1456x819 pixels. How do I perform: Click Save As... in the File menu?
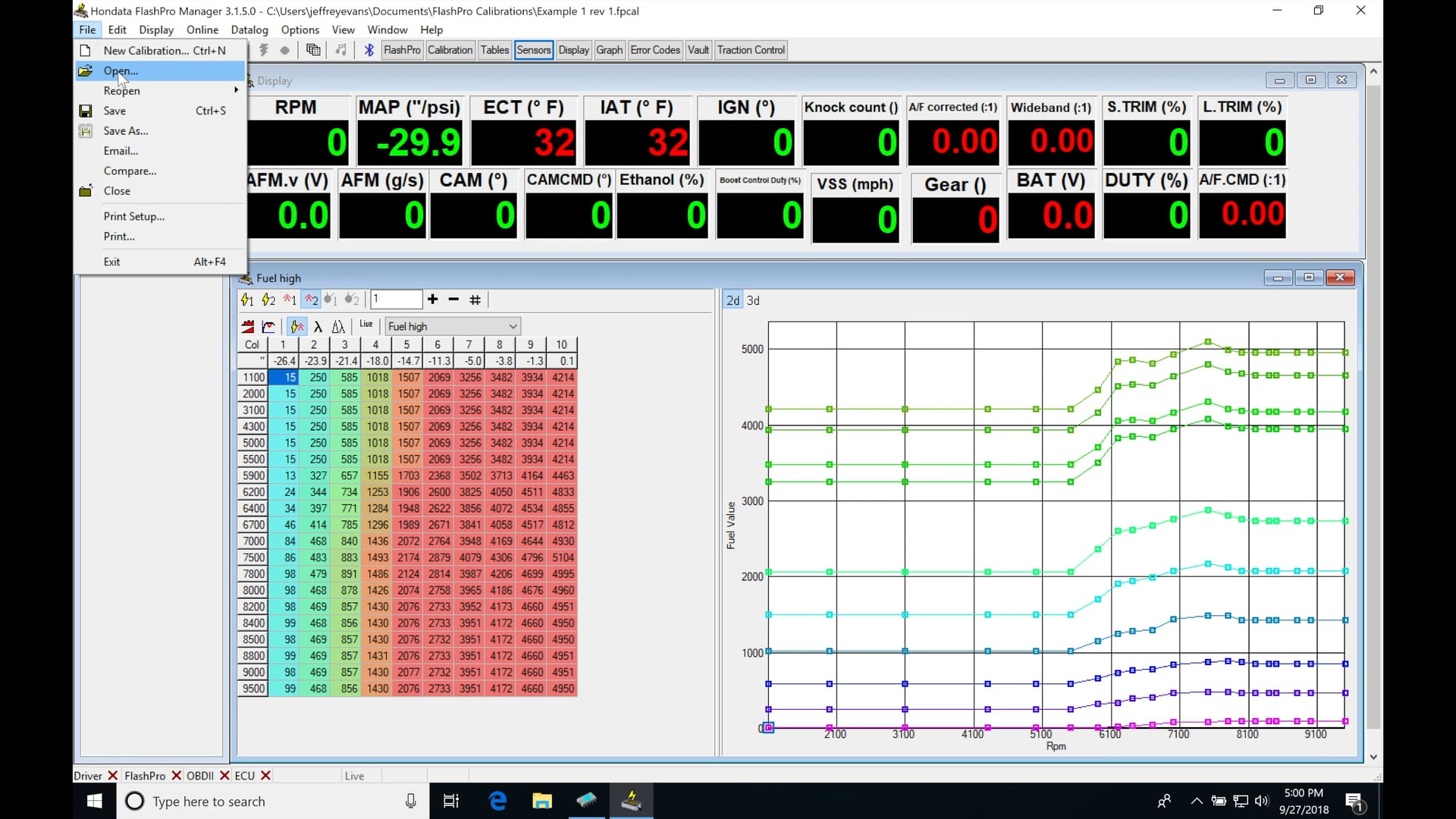[125, 130]
